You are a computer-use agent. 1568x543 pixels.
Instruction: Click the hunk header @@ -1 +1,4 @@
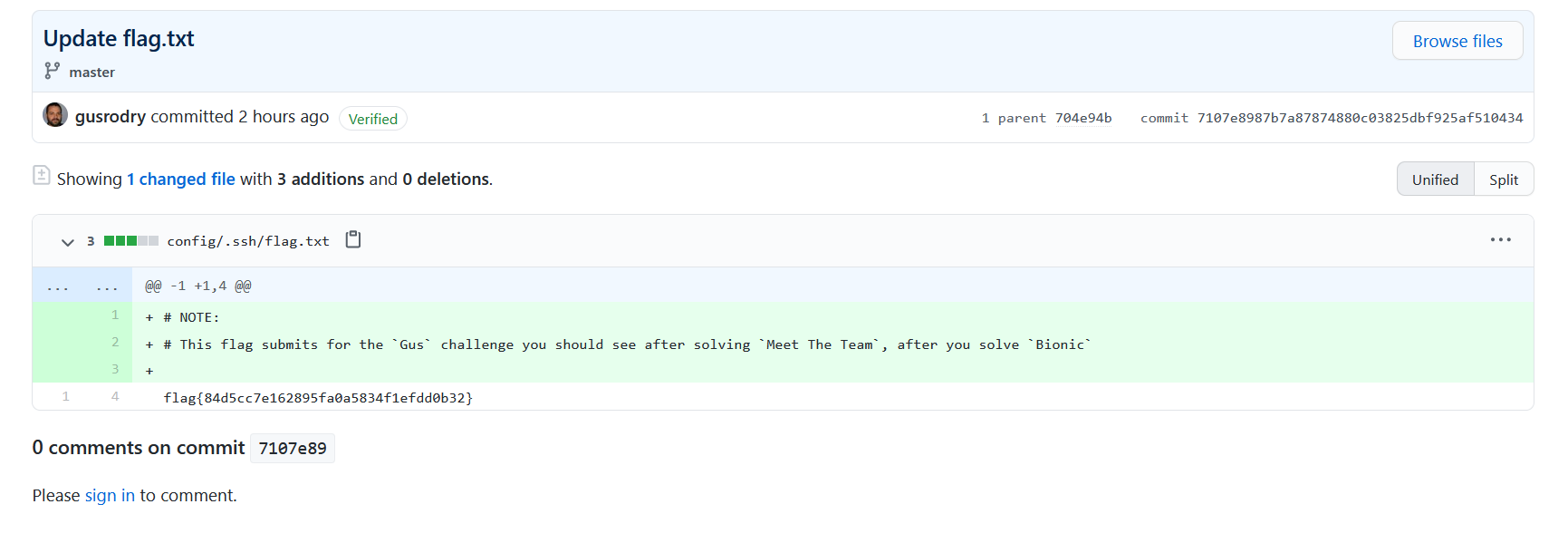[x=198, y=286]
